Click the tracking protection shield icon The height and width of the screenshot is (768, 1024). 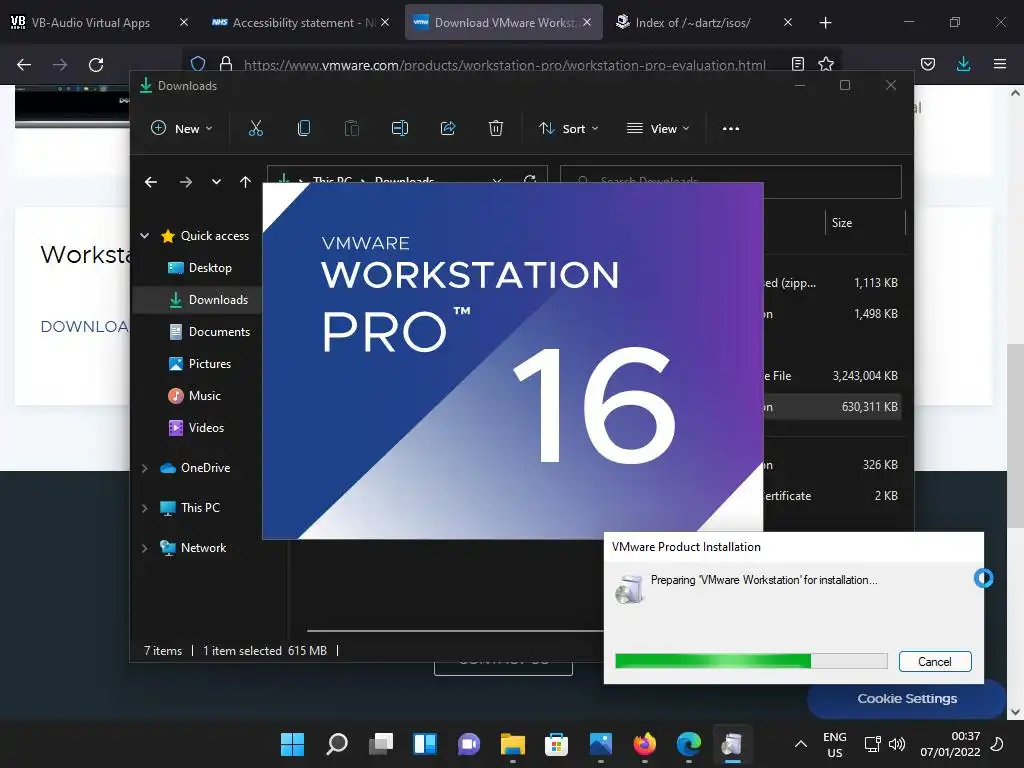[x=198, y=64]
